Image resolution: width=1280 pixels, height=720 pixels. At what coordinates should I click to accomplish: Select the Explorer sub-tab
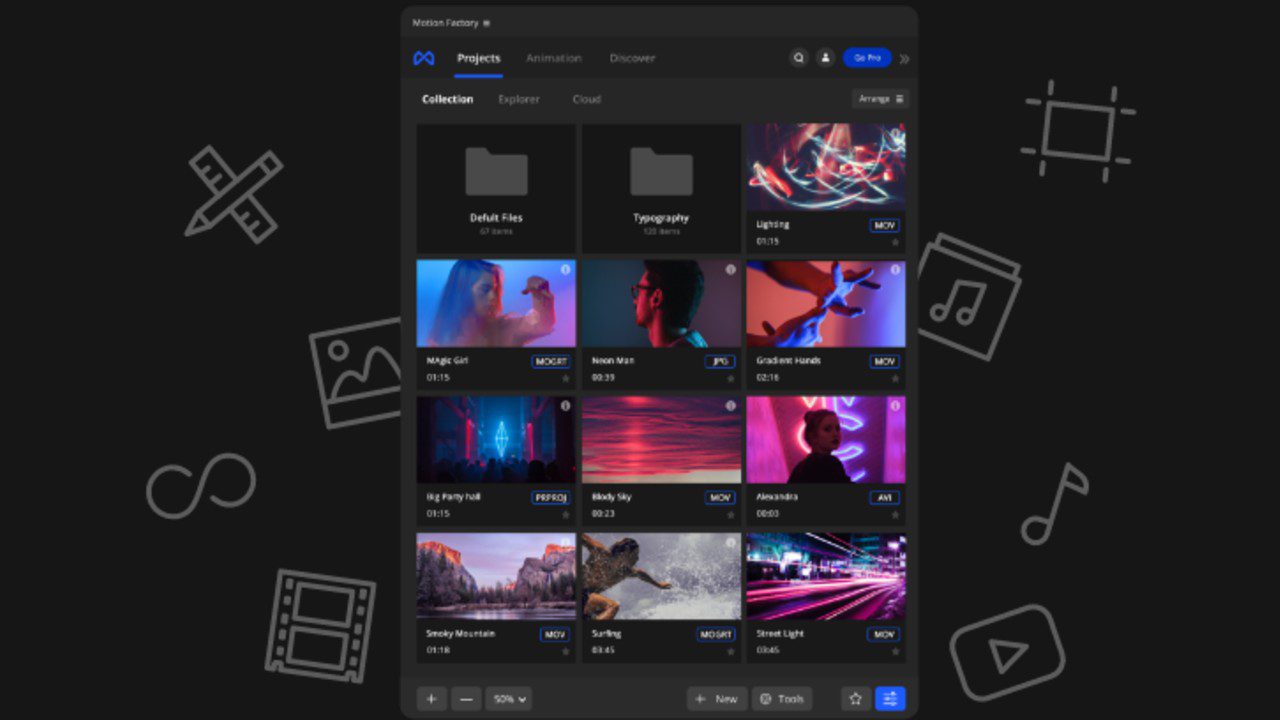(519, 99)
